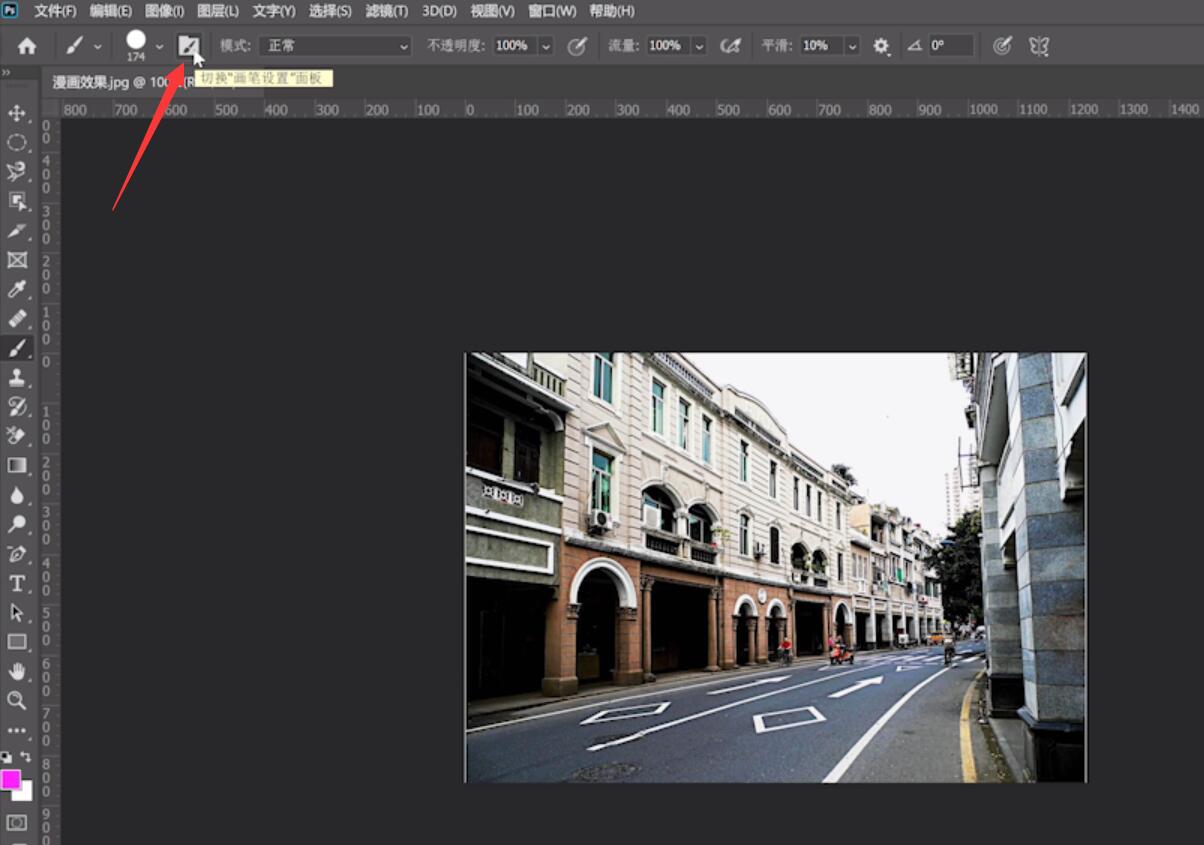Toggle the Brush Settings panel
The image size is (1204, 845).
[x=188, y=46]
